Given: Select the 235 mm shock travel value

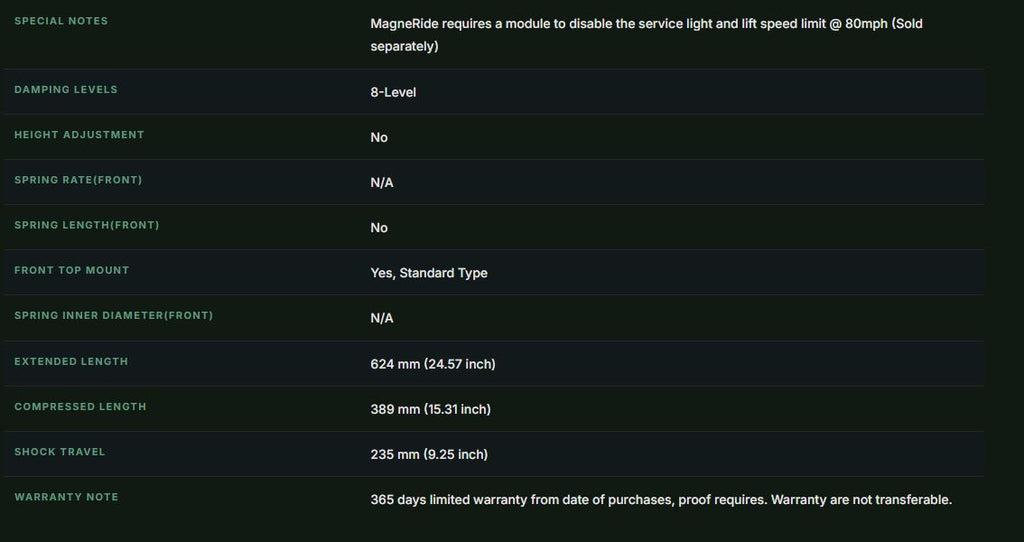Looking at the screenshot, I should [x=429, y=454].
